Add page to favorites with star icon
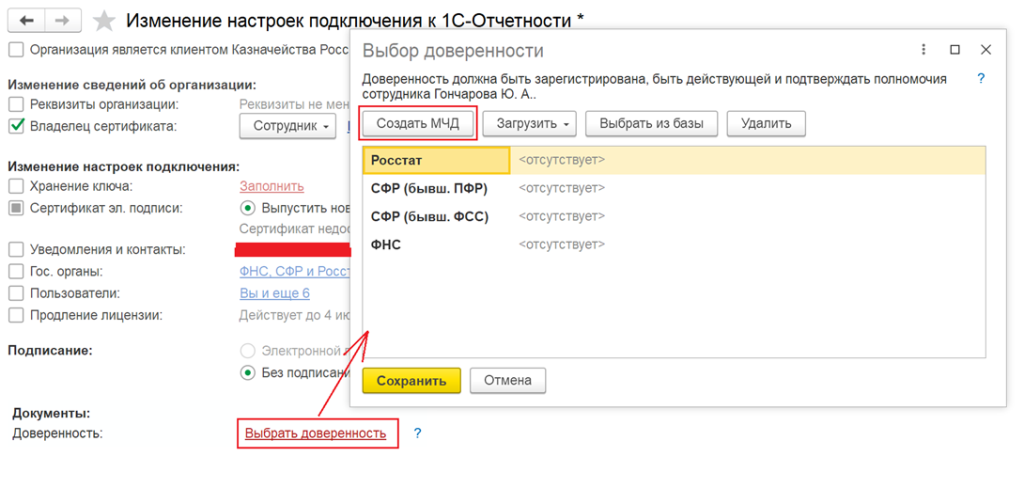This screenshot has height=504, width=1024. coord(103,21)
